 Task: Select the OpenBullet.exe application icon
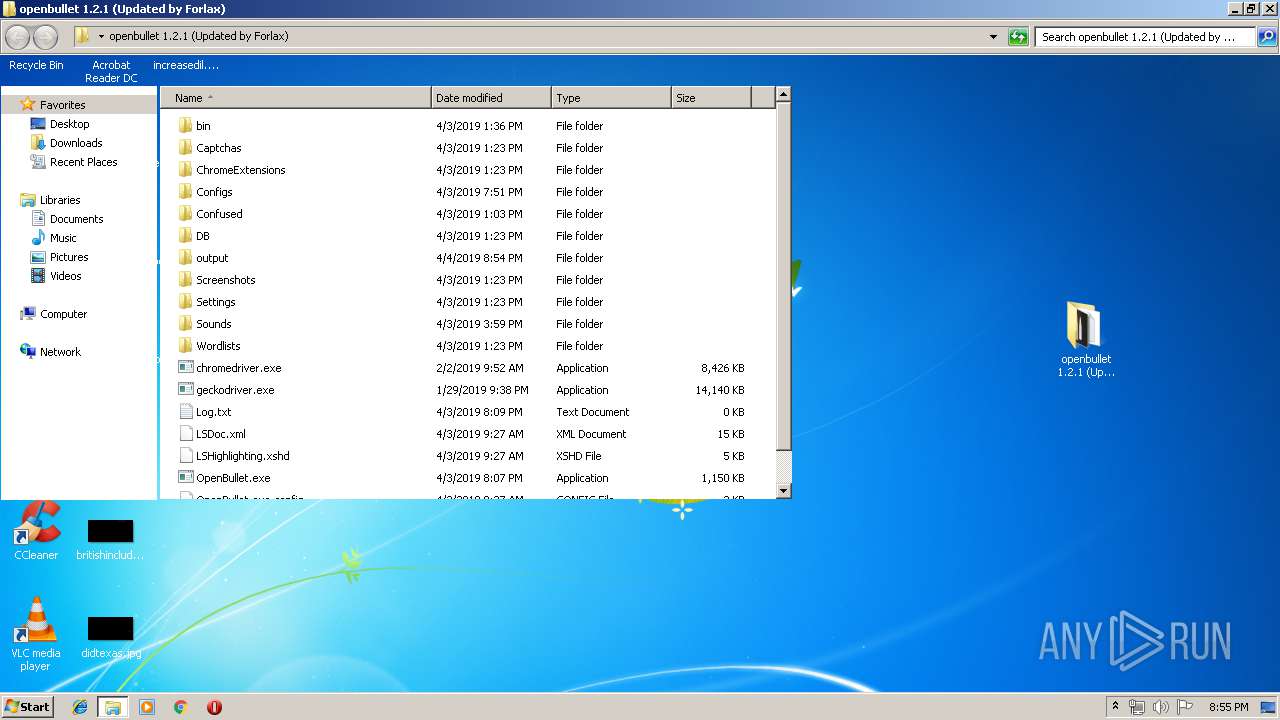tap(185, 478)
